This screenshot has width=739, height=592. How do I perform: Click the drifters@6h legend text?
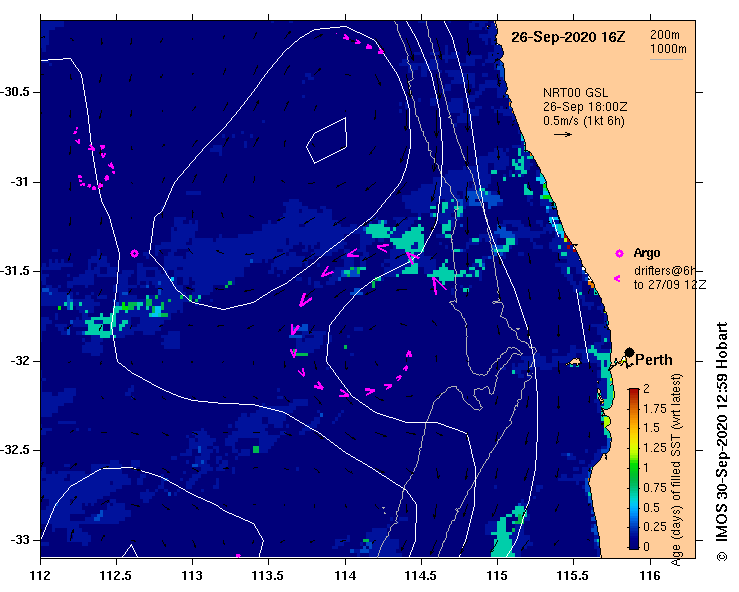tap(665, 271)
